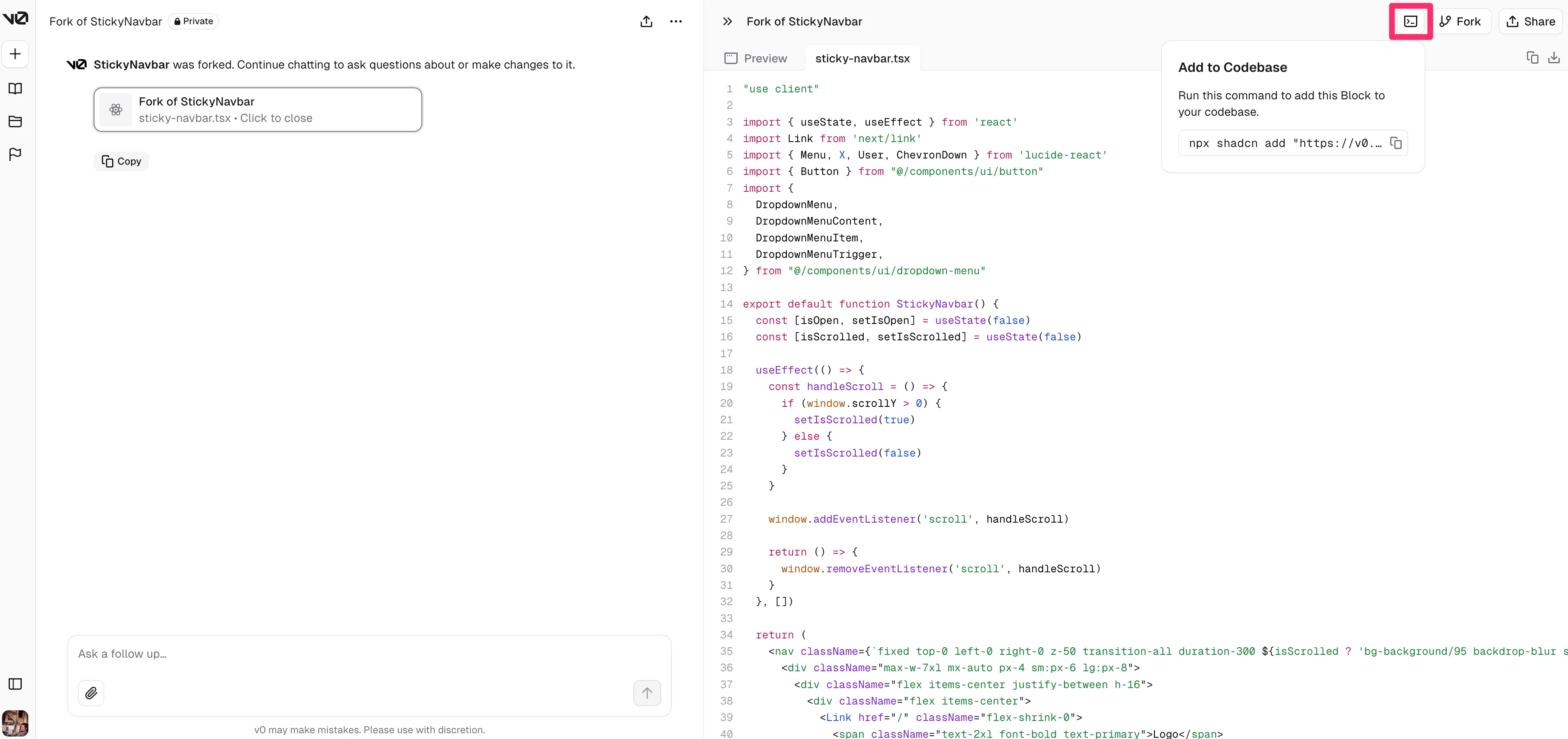Close the Fork of StickyNavbar block card
1568x739 pixels.
[x=258, y=110]
